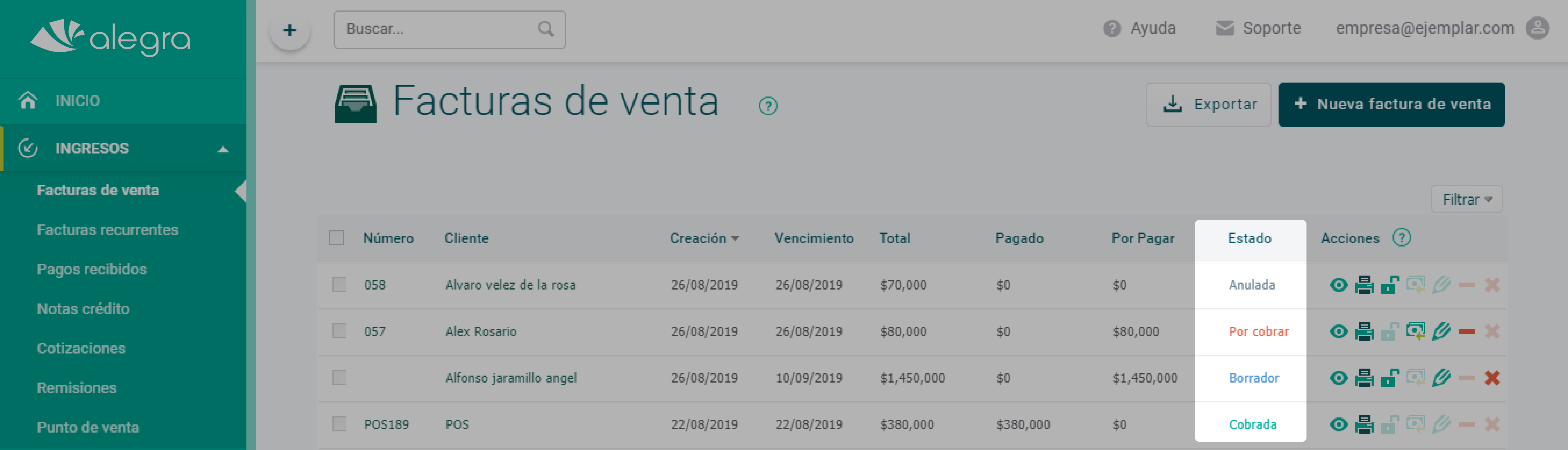Add payment to invoice 057
This screenshot has width=1568, height=450.
(x=1415, y=332)
